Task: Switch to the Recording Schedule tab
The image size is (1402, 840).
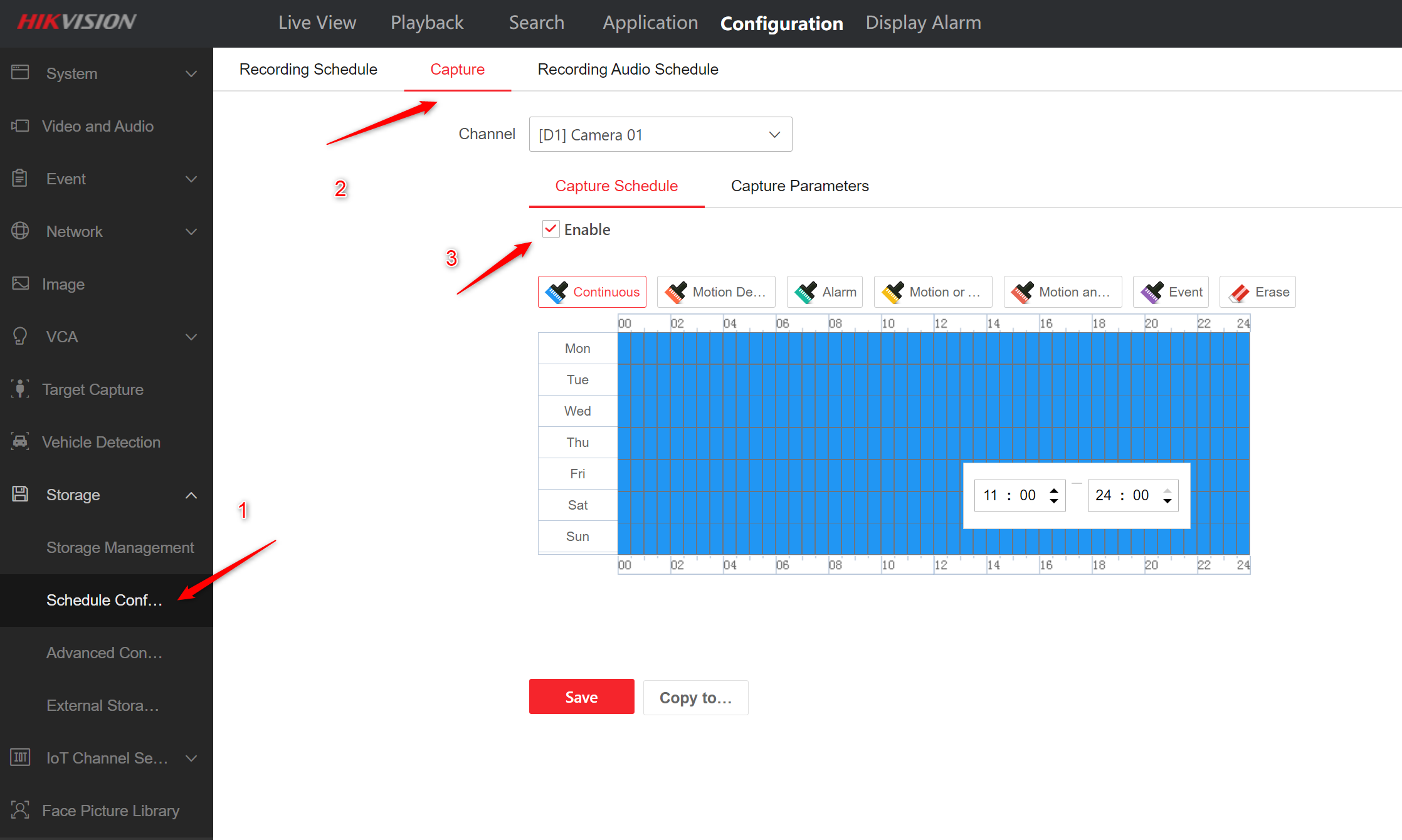Action: coord(308,69)
